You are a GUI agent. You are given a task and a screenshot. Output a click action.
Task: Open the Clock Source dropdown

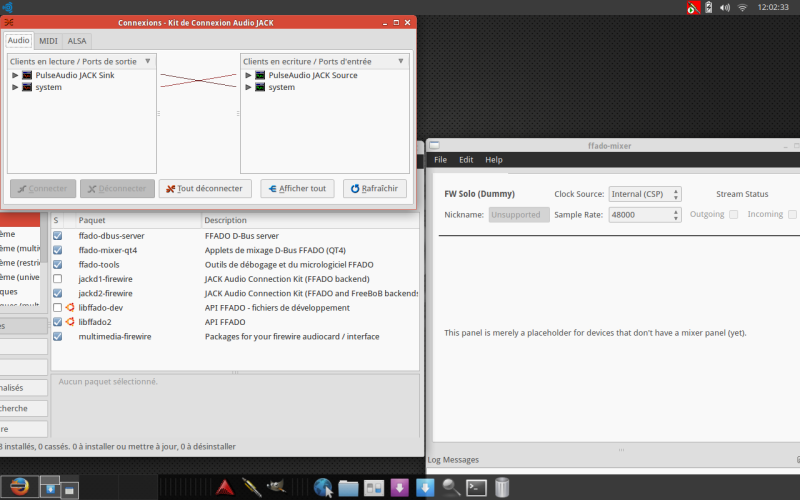(645, 194)
